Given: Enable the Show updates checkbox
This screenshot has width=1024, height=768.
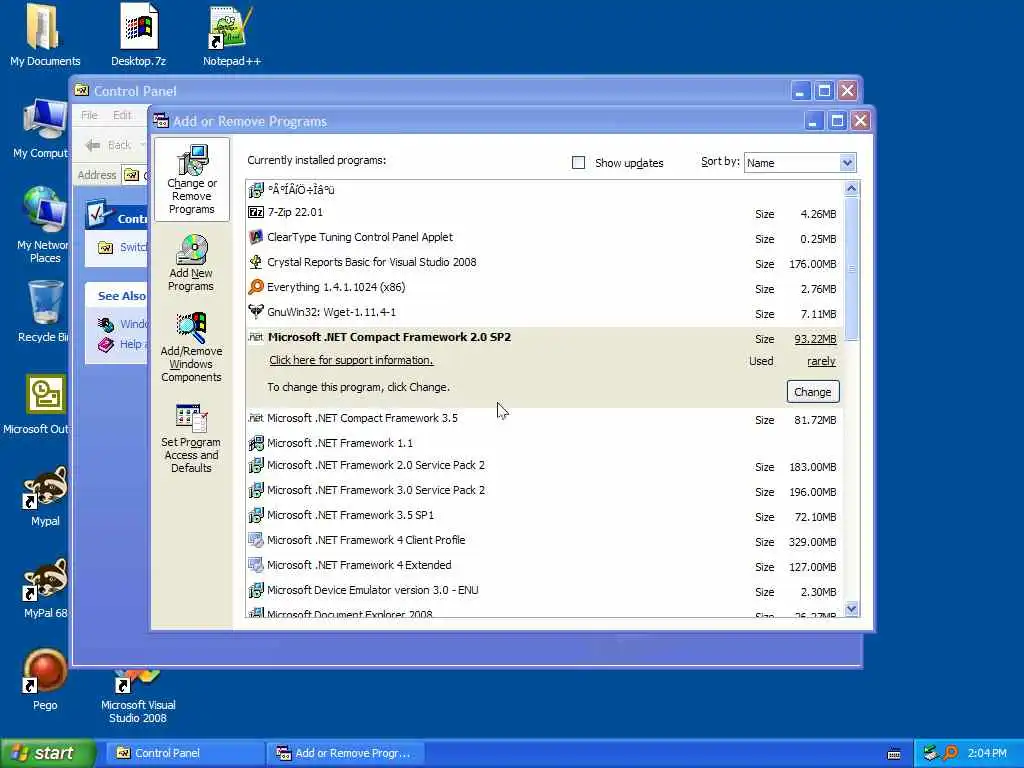Looking at the screenshot, I should (x=579, y=163).
